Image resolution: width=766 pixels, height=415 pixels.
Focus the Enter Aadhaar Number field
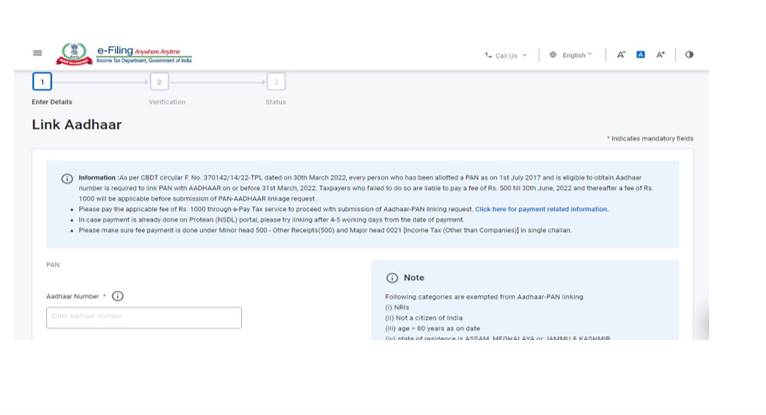tap(144, 317)
